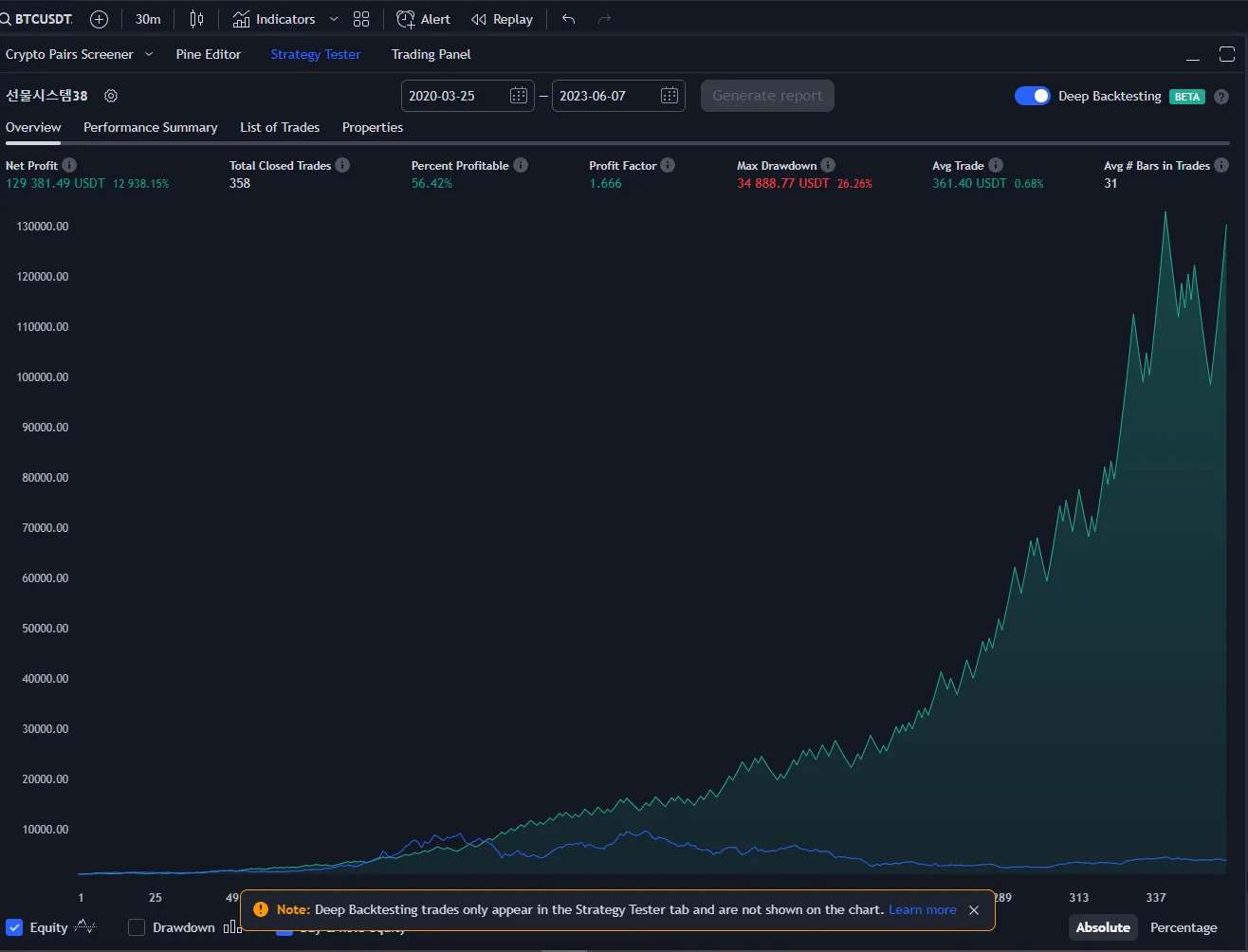The width and height of the screenshot is (1248, 952).
Task: Open the Indicators dialog
Action: (x=274, y=19)
